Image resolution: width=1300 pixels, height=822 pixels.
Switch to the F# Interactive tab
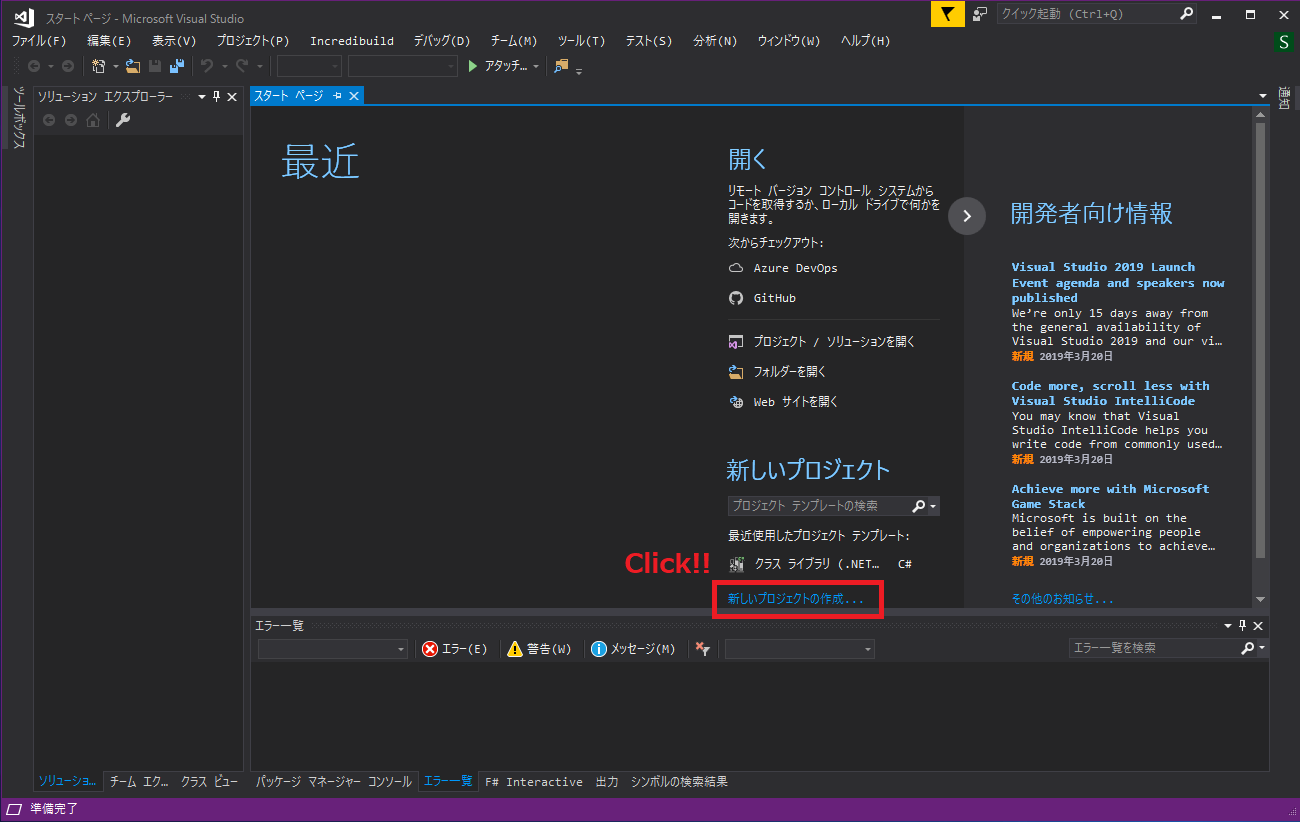pyautogui.click(x=534, y=781)
